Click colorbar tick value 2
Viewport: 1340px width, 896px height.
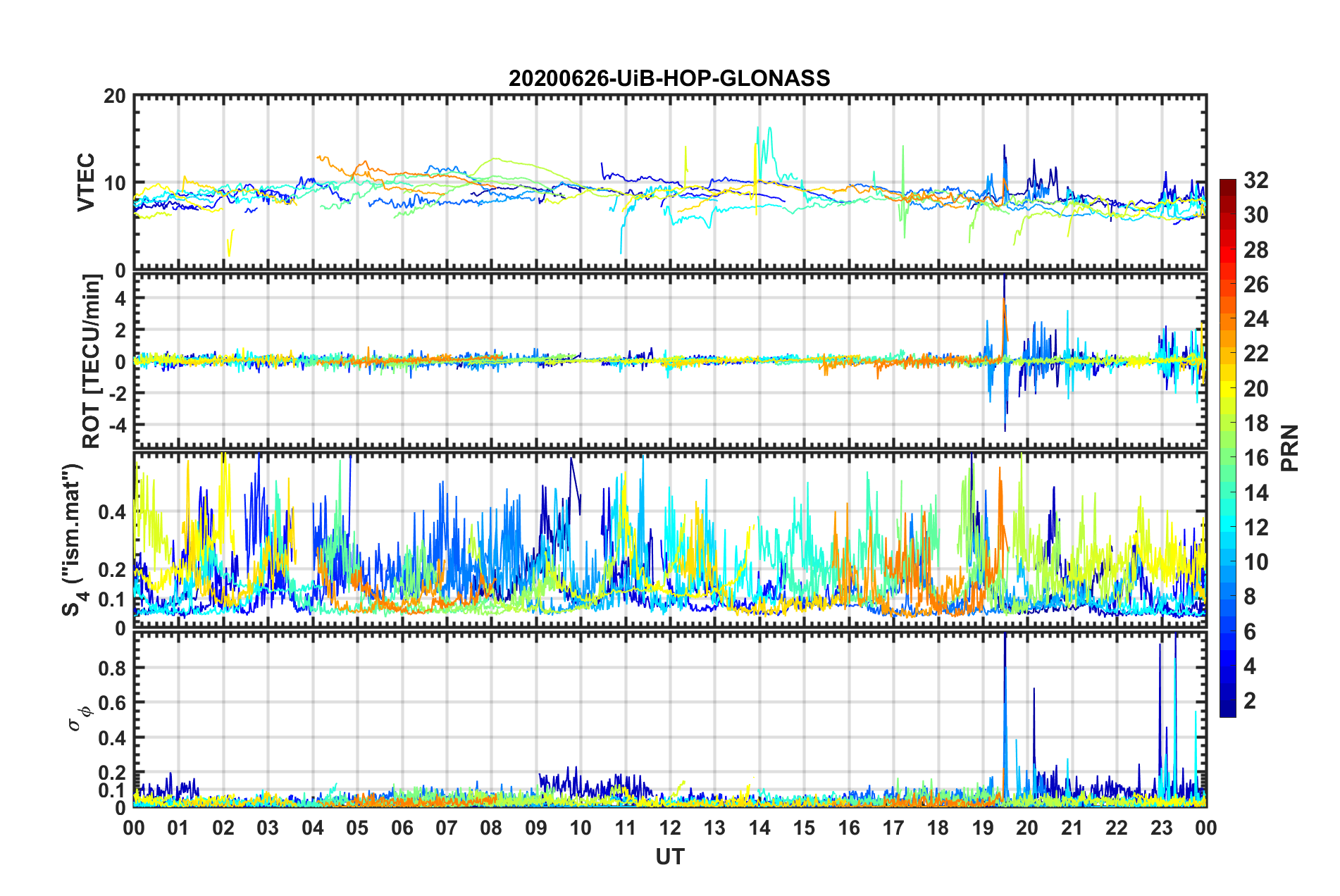tap(1250, 700)
